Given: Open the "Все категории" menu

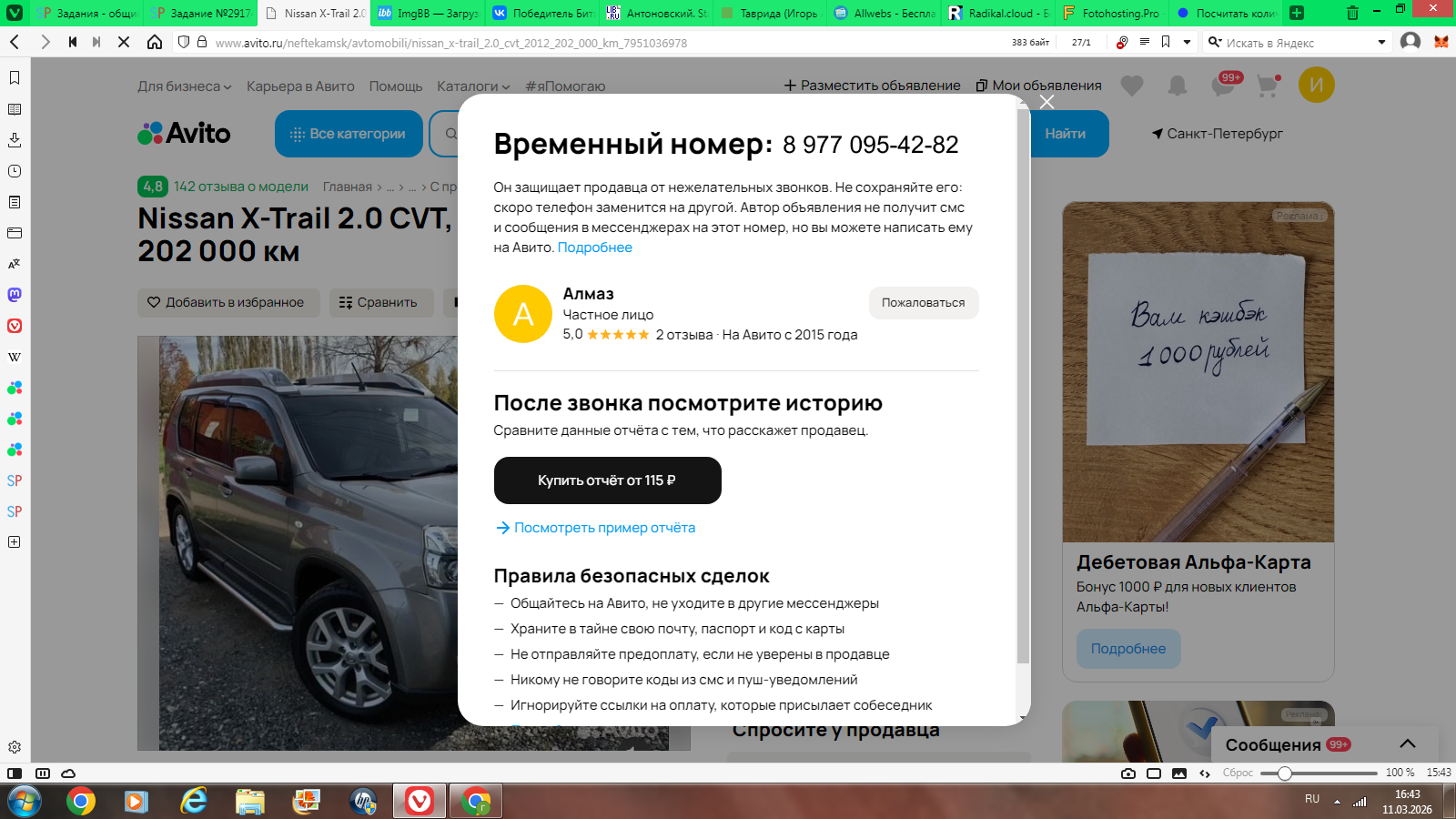Looking at the screenshot, I should tap(349, 134).
